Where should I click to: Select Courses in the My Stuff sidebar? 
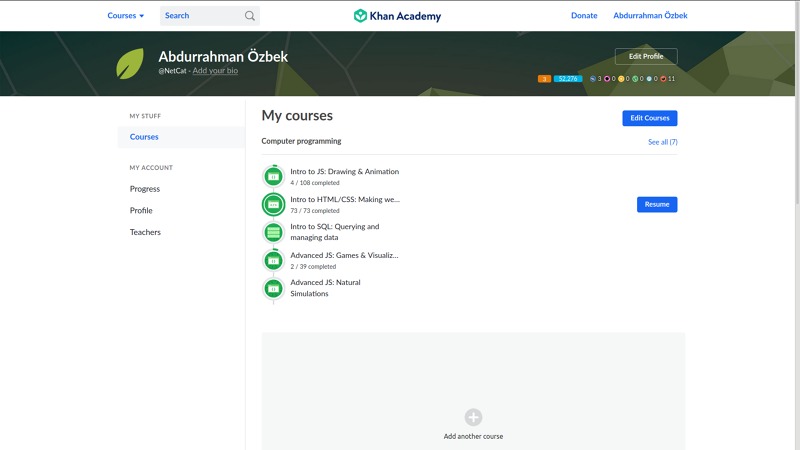tap(181, 137)
